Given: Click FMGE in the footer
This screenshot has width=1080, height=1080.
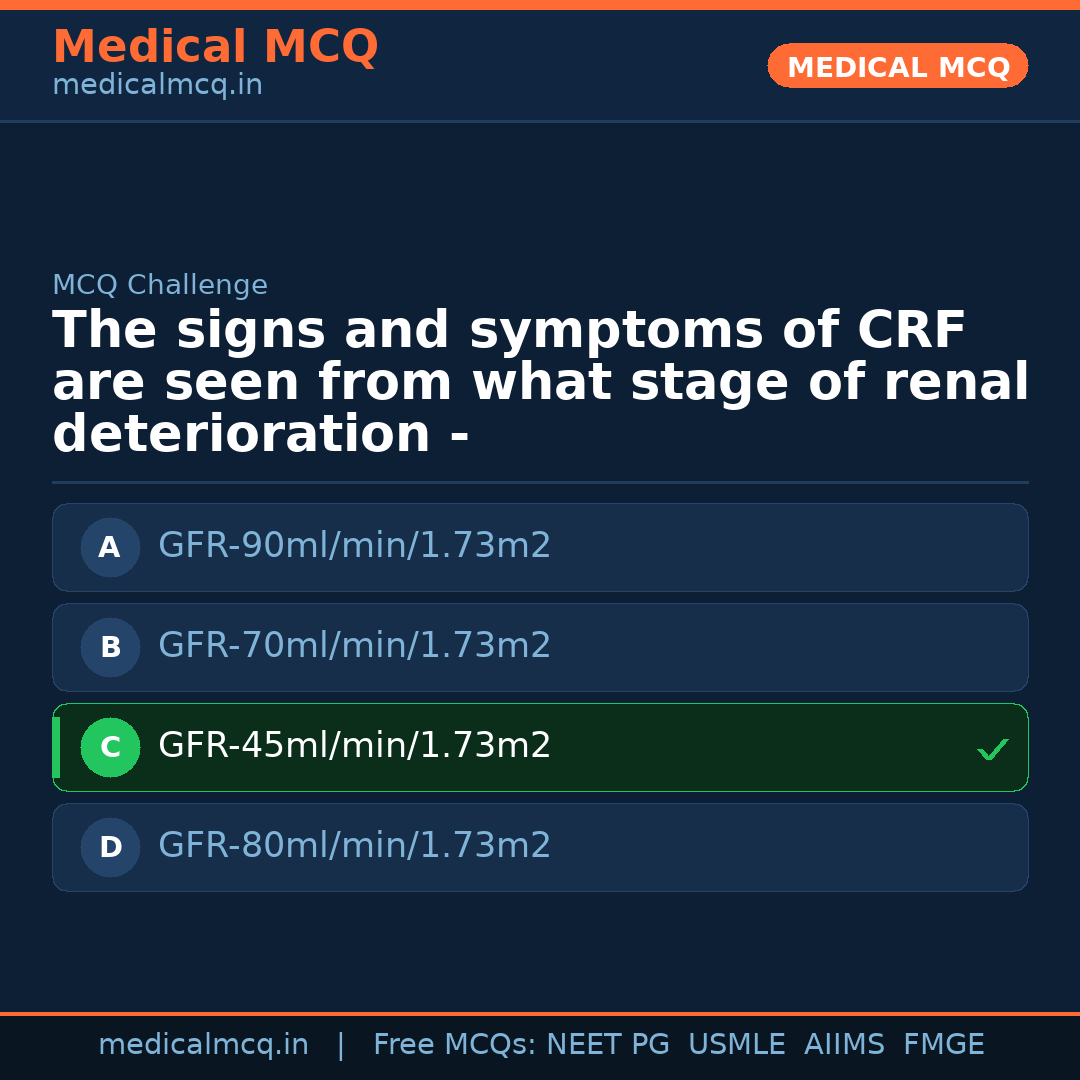Looking at the screenshot, I should point(943,1045).
